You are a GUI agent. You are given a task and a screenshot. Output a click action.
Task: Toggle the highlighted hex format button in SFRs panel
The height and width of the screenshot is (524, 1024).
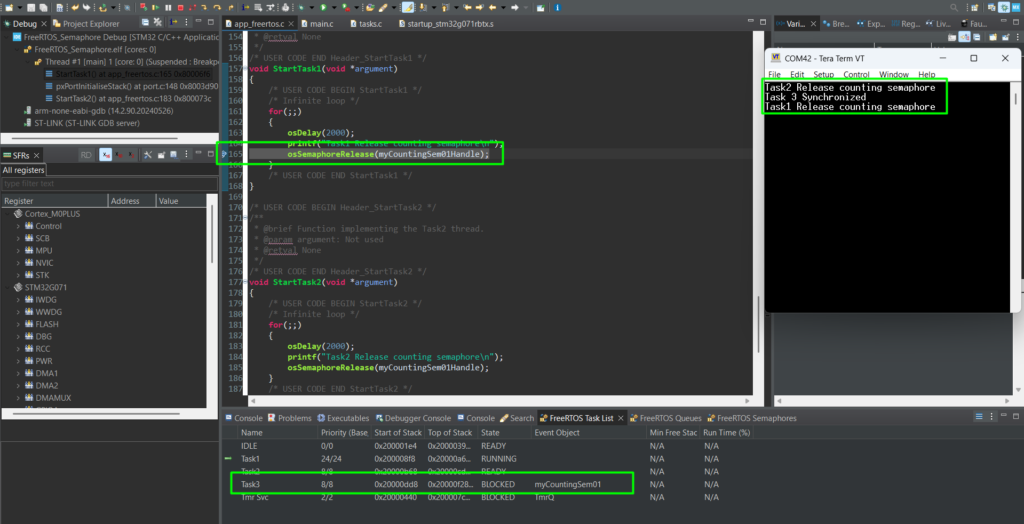tap(105, 154)
